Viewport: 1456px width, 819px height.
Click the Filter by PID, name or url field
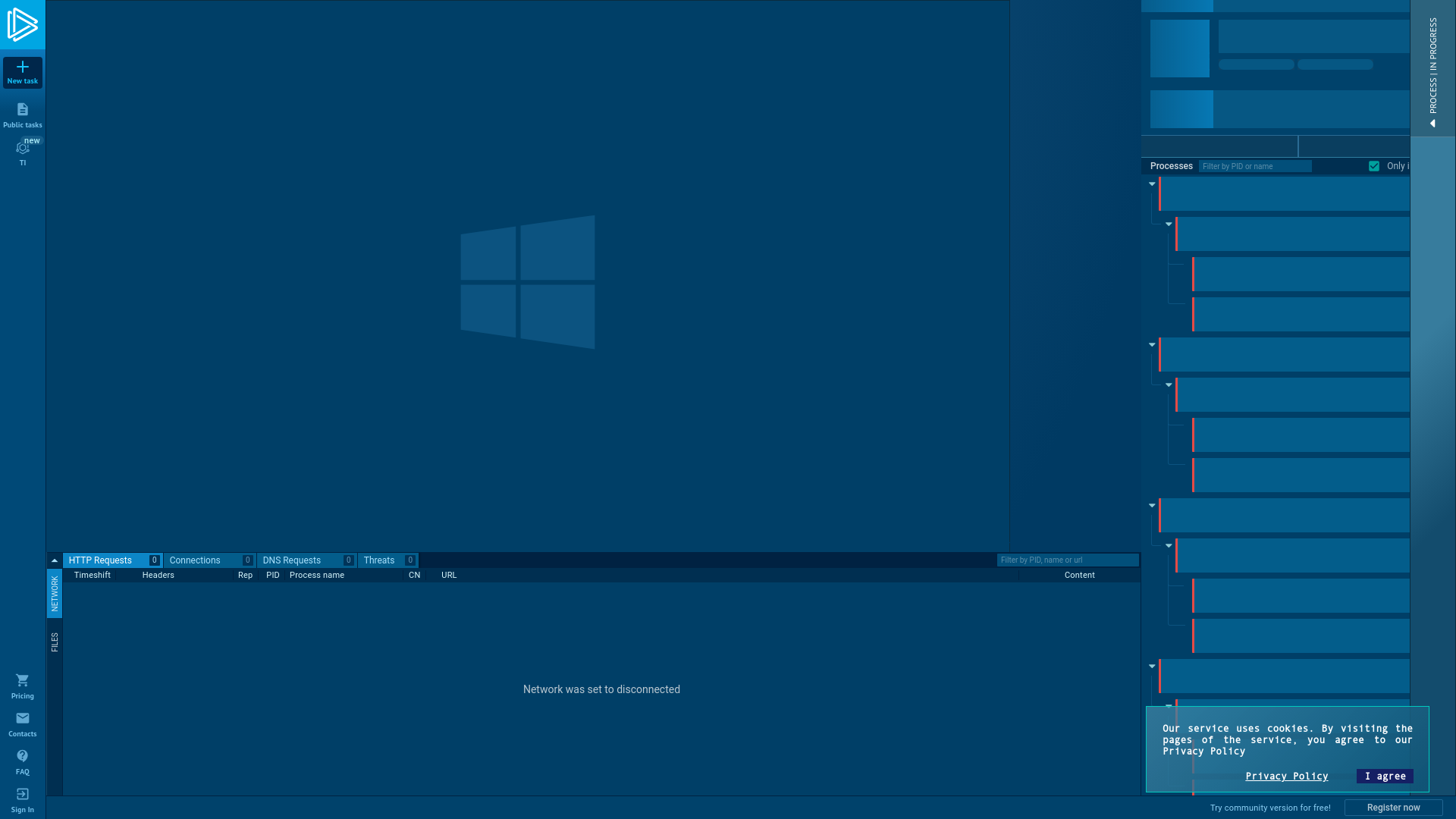pyautogui.click(x=1068, y=560)
